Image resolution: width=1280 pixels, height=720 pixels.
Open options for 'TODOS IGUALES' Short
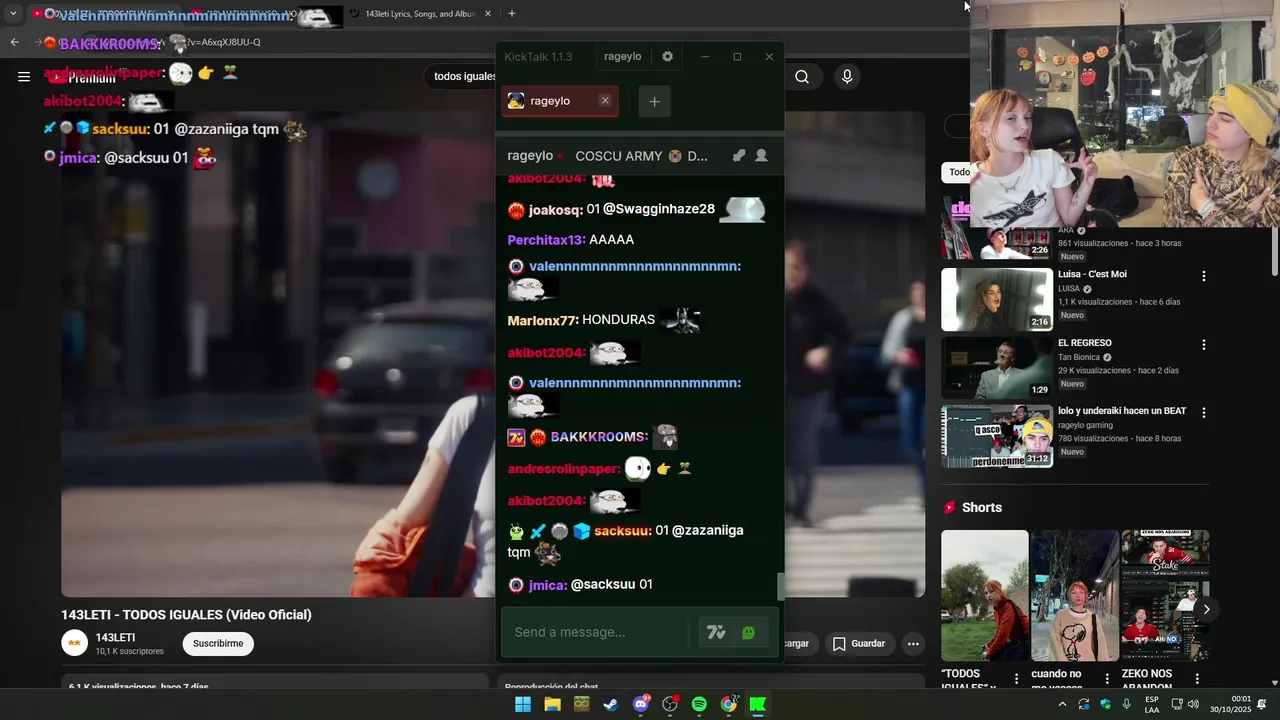click(1017, 679)
